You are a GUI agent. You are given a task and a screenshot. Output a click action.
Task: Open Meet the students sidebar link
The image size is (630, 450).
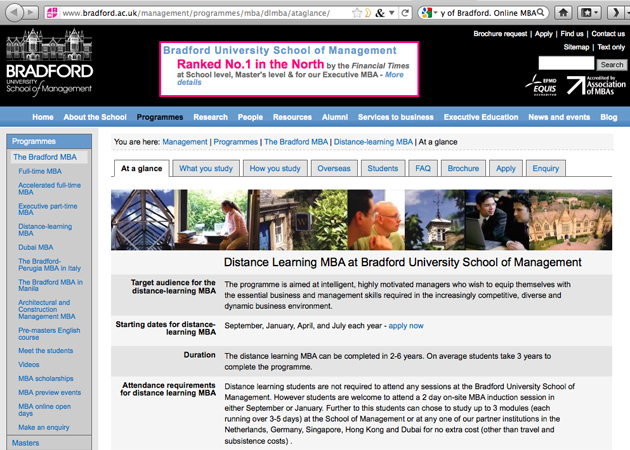click(45, 350)
